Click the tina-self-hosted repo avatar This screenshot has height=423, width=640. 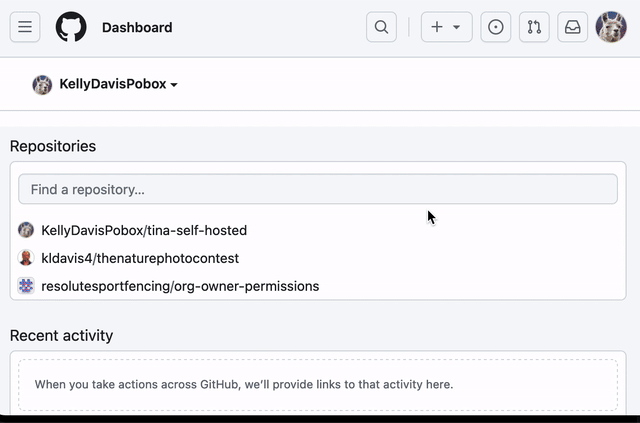pos(26,230)
